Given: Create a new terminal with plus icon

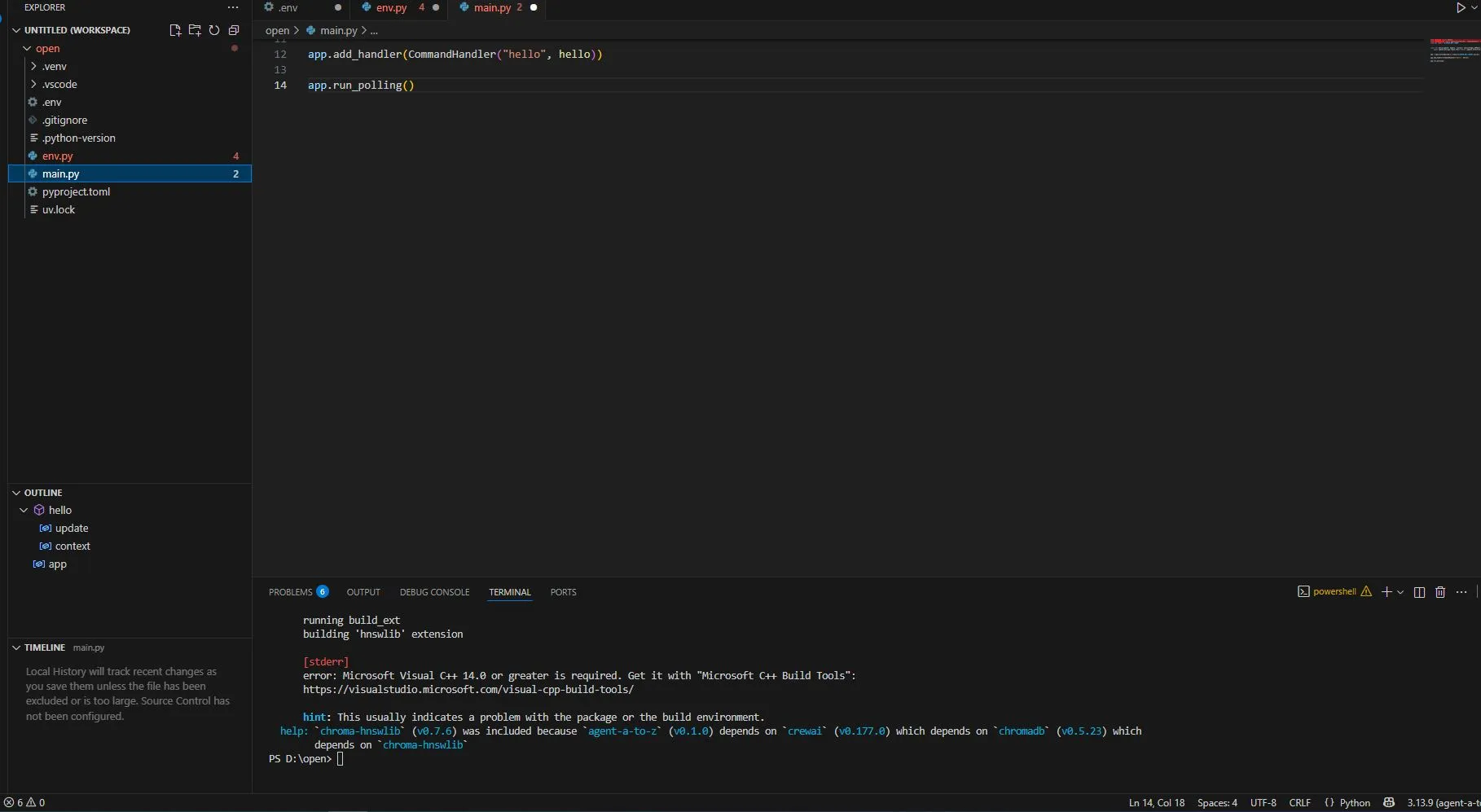Looking at the screenshot, I should (x=1387, y=592).
